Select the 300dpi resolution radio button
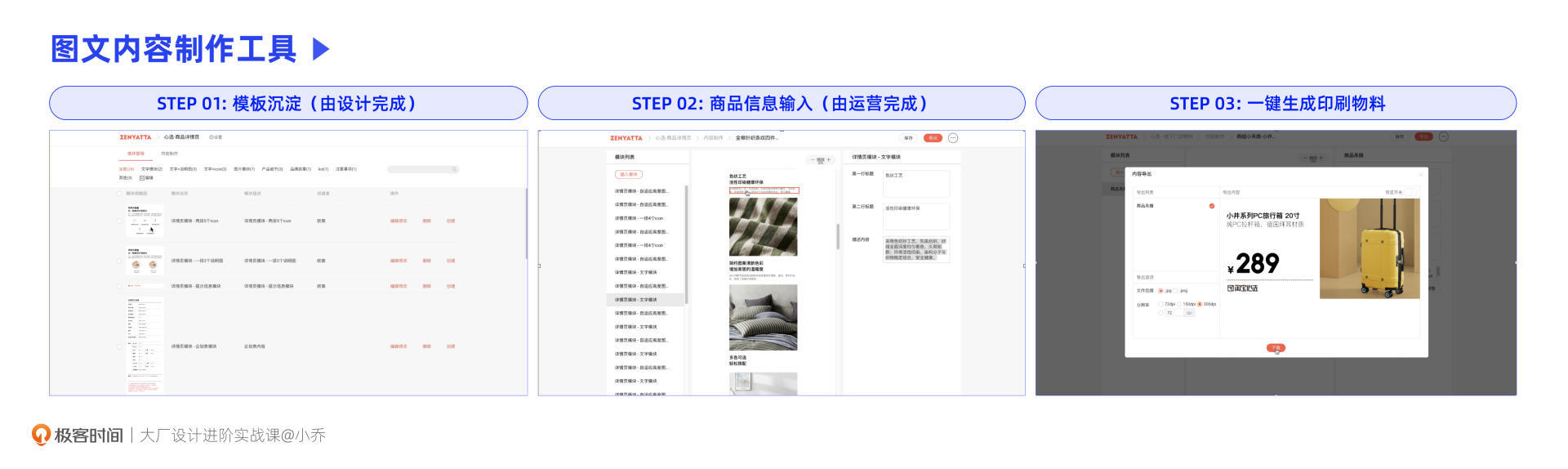Viewport: 1568px width, 469px height. coord(1200,304)
